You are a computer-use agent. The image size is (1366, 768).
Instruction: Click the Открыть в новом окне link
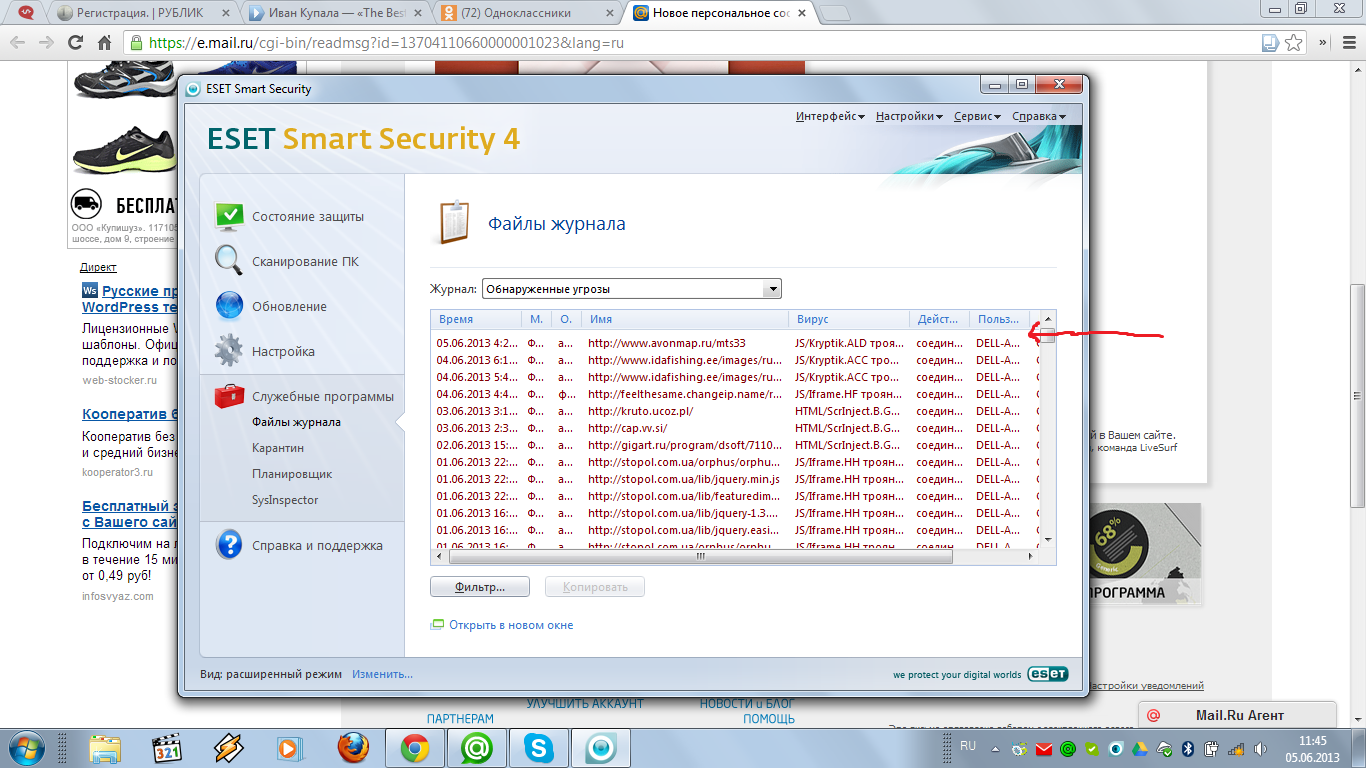click(x=511, y=625)
